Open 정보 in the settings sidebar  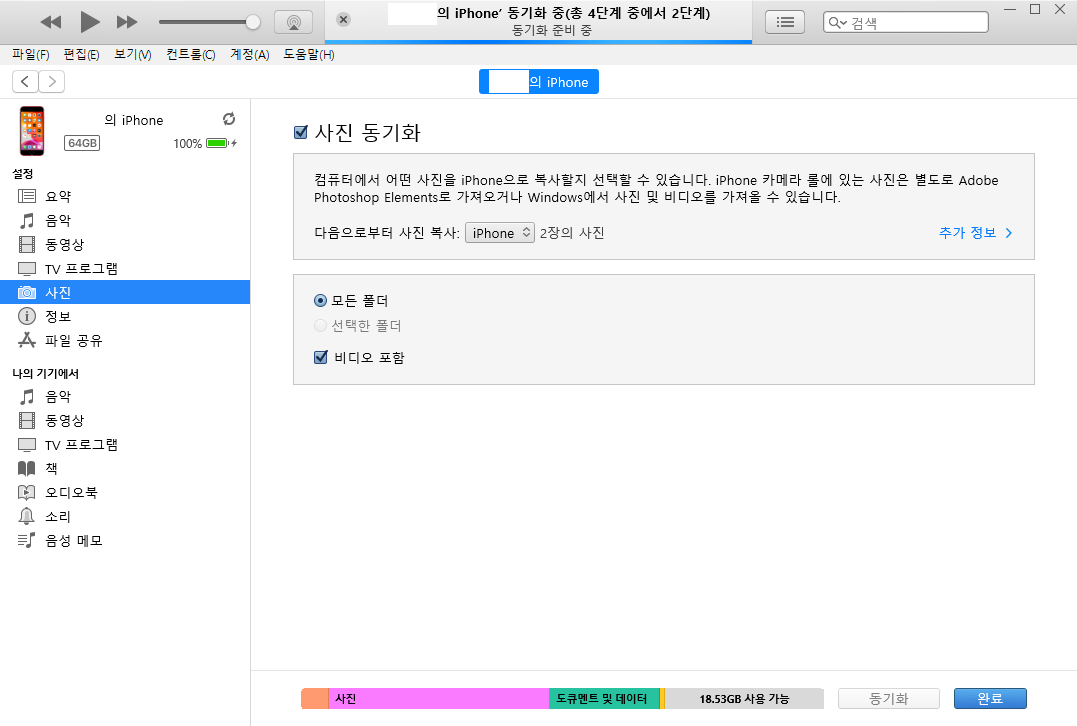tap(125, 316)
